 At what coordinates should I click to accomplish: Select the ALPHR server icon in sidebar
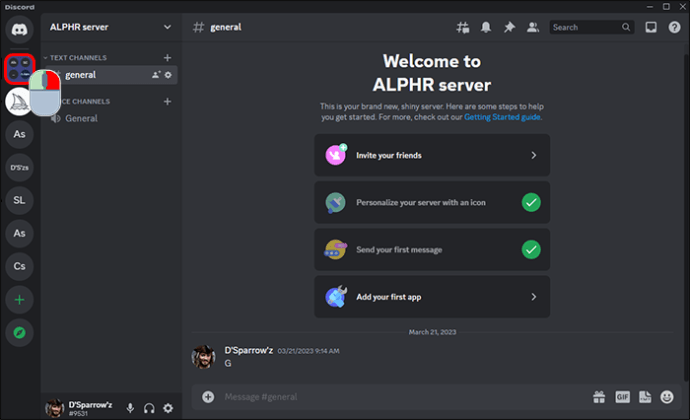19,69
